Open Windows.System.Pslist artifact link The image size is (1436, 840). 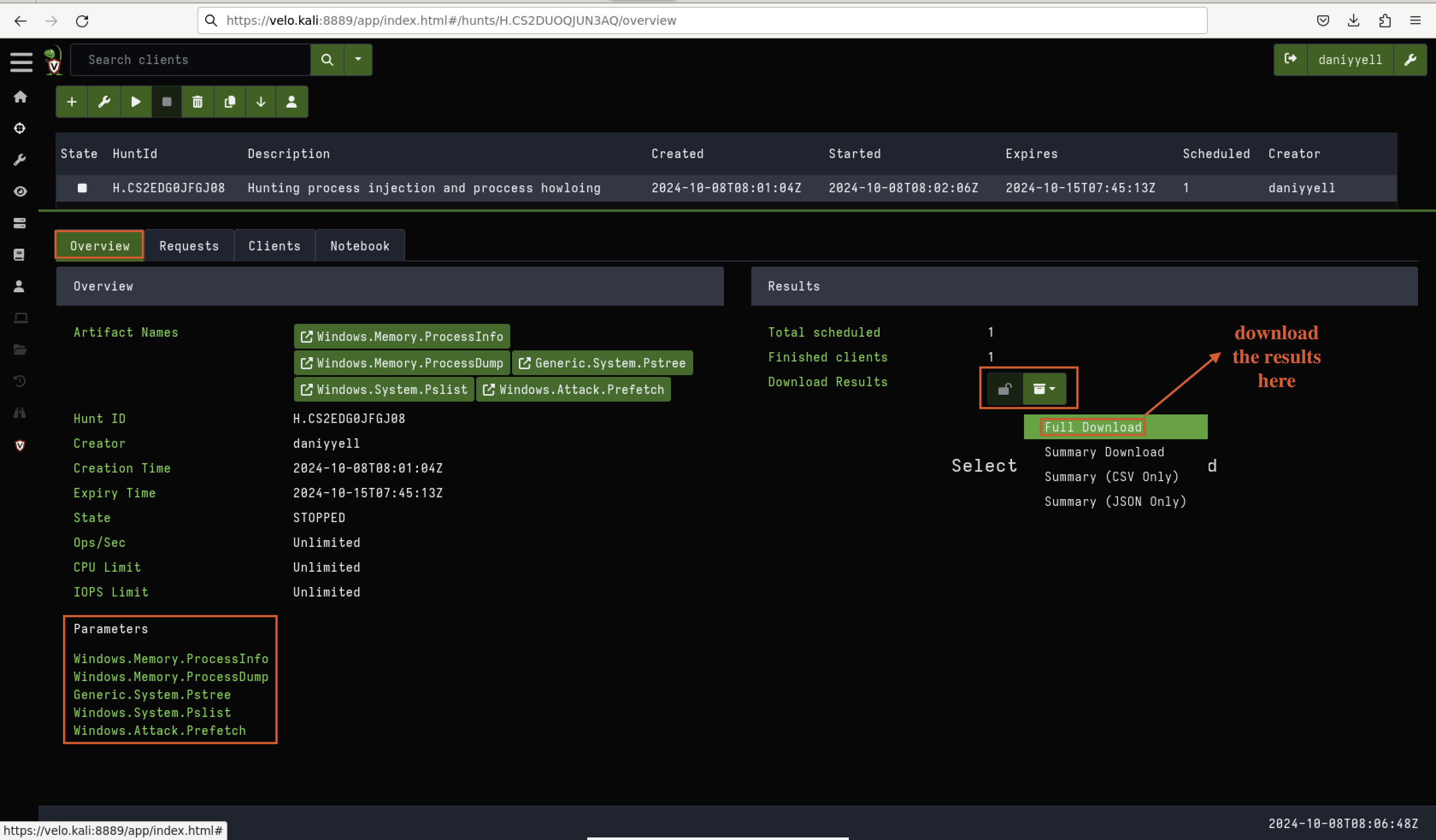pos(384,389)
